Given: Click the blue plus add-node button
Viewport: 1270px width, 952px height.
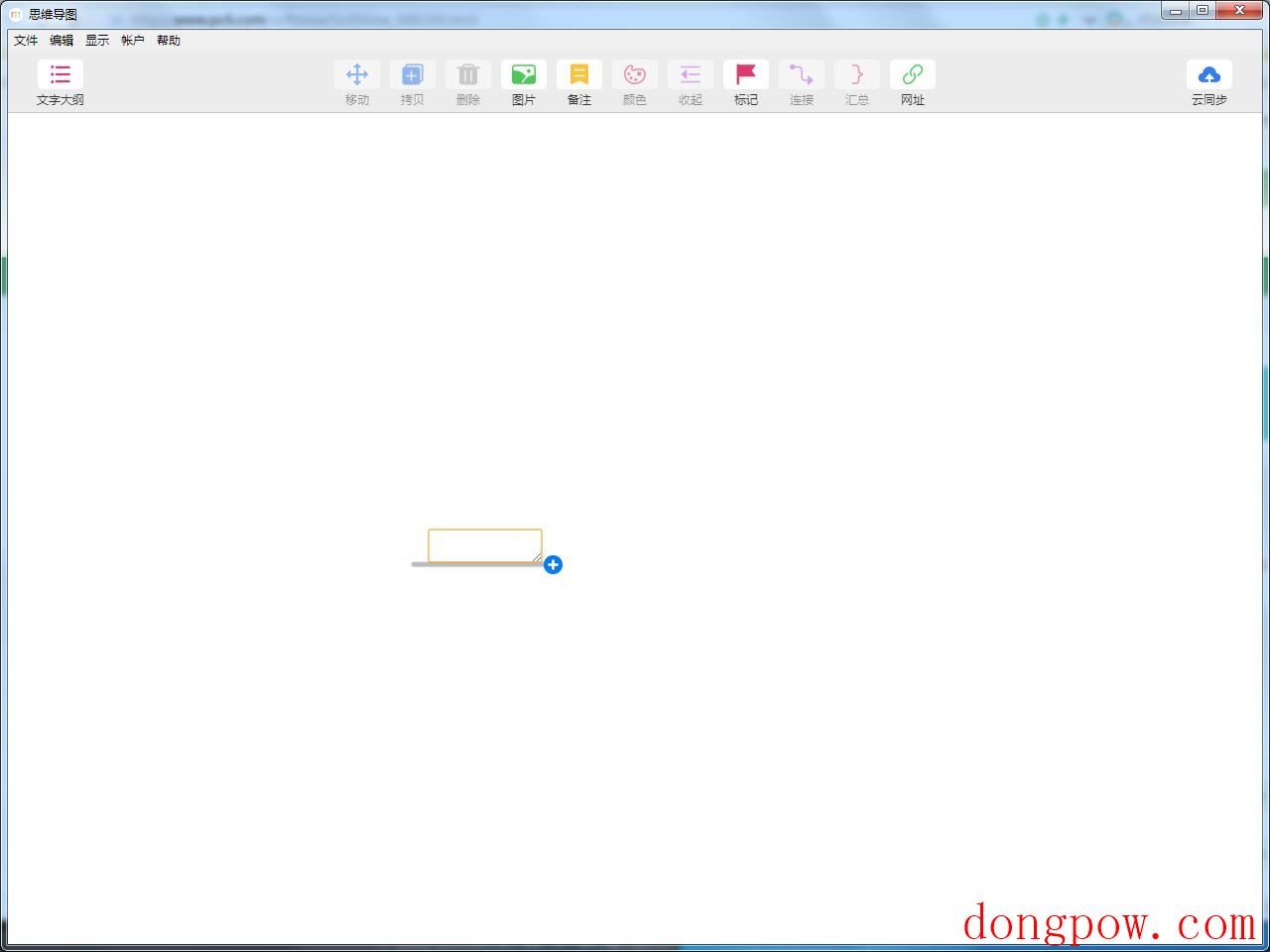Looking at the screenshot, I should [553, 564].
